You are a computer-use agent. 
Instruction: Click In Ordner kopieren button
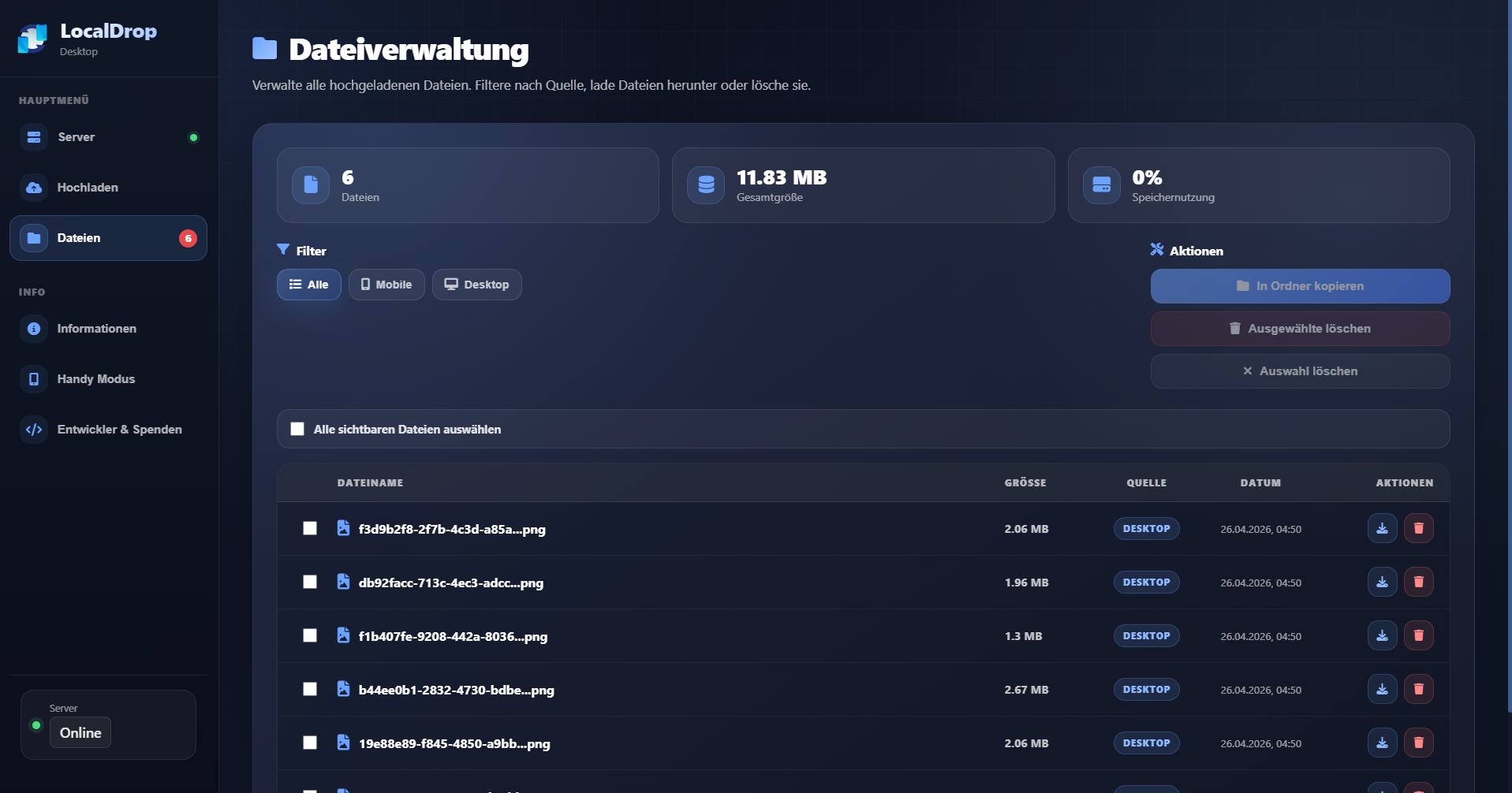[x=1300, y=286]
